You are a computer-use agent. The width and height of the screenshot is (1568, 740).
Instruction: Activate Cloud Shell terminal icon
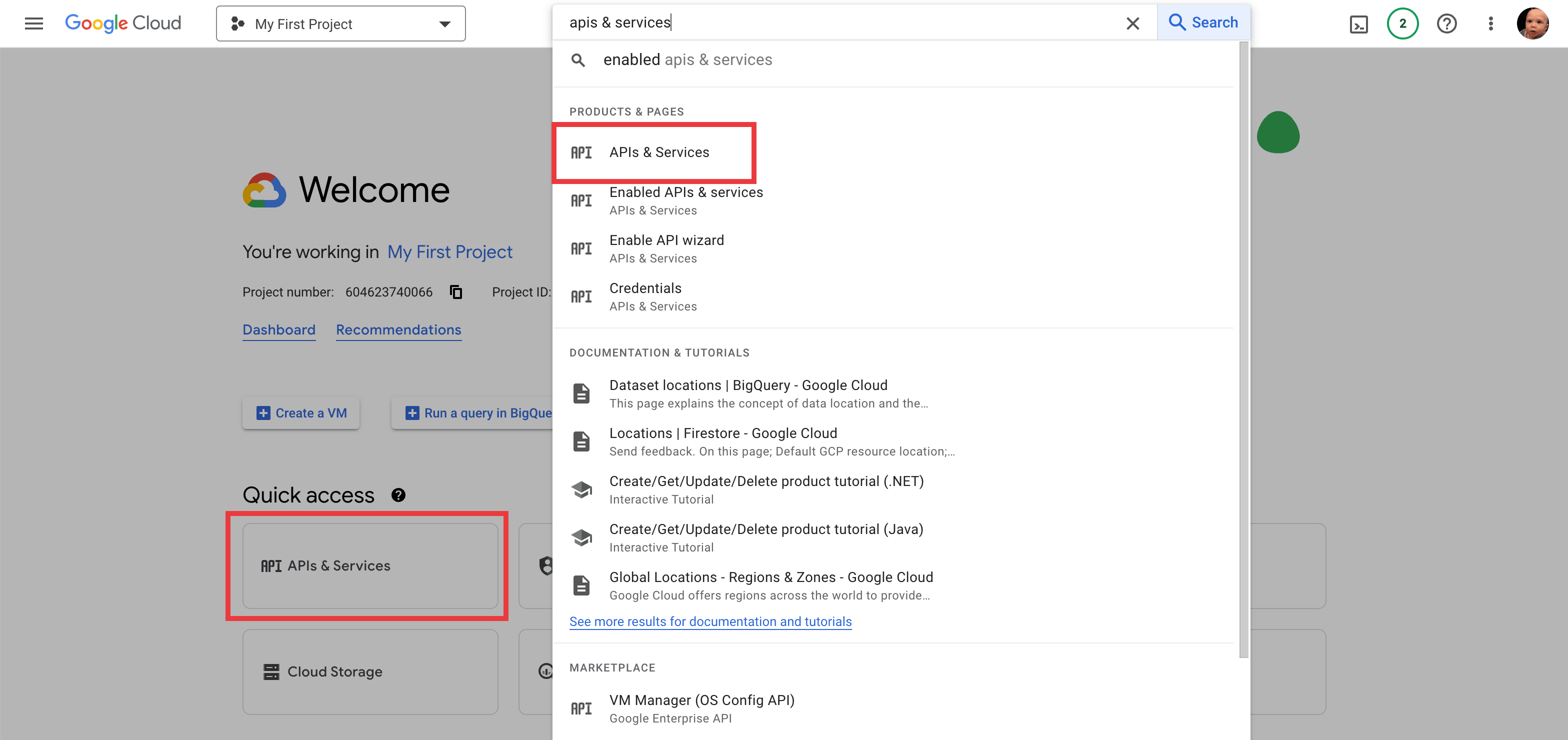[x=1358, y=23]
